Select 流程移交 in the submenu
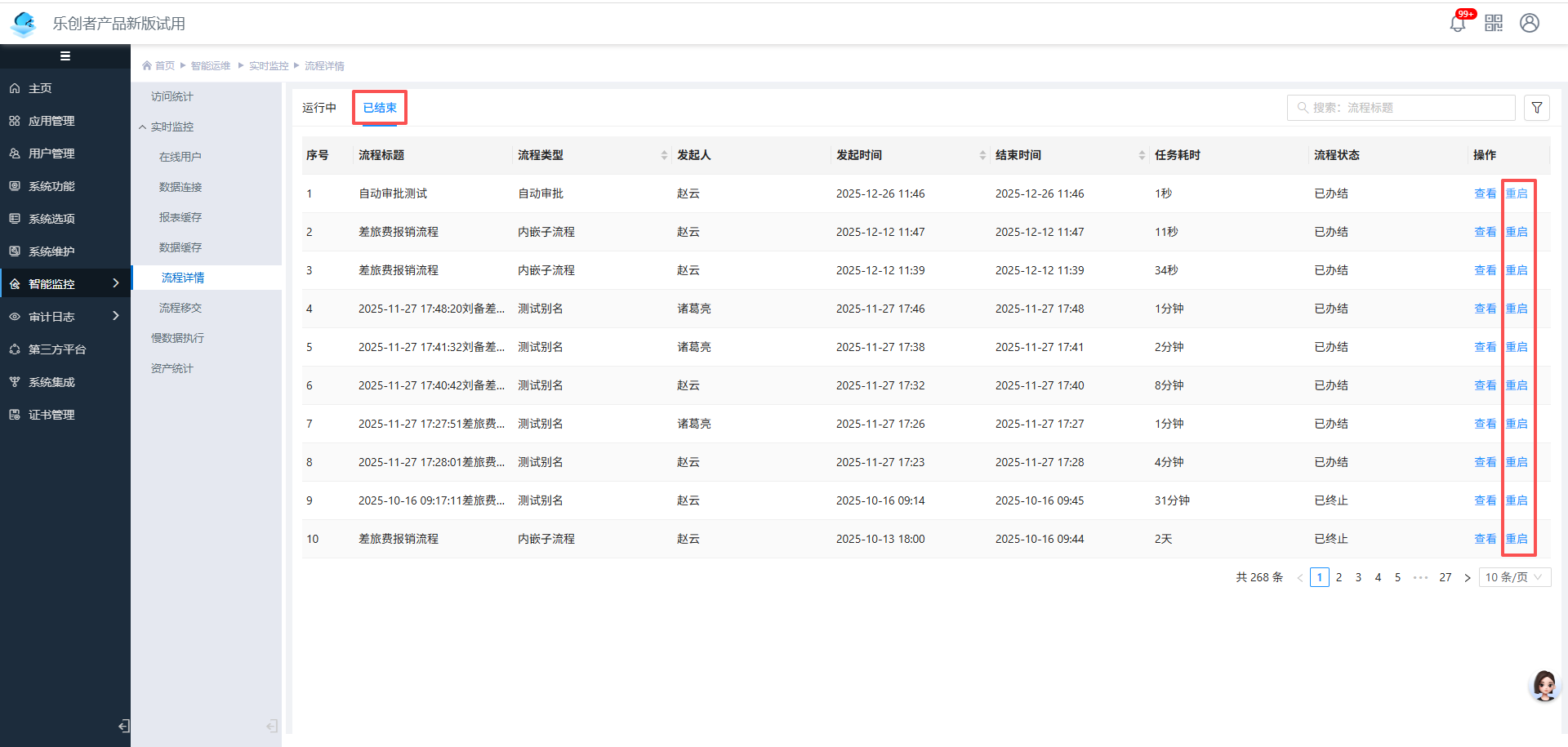Screen dimensions: 1568x747 180,308
